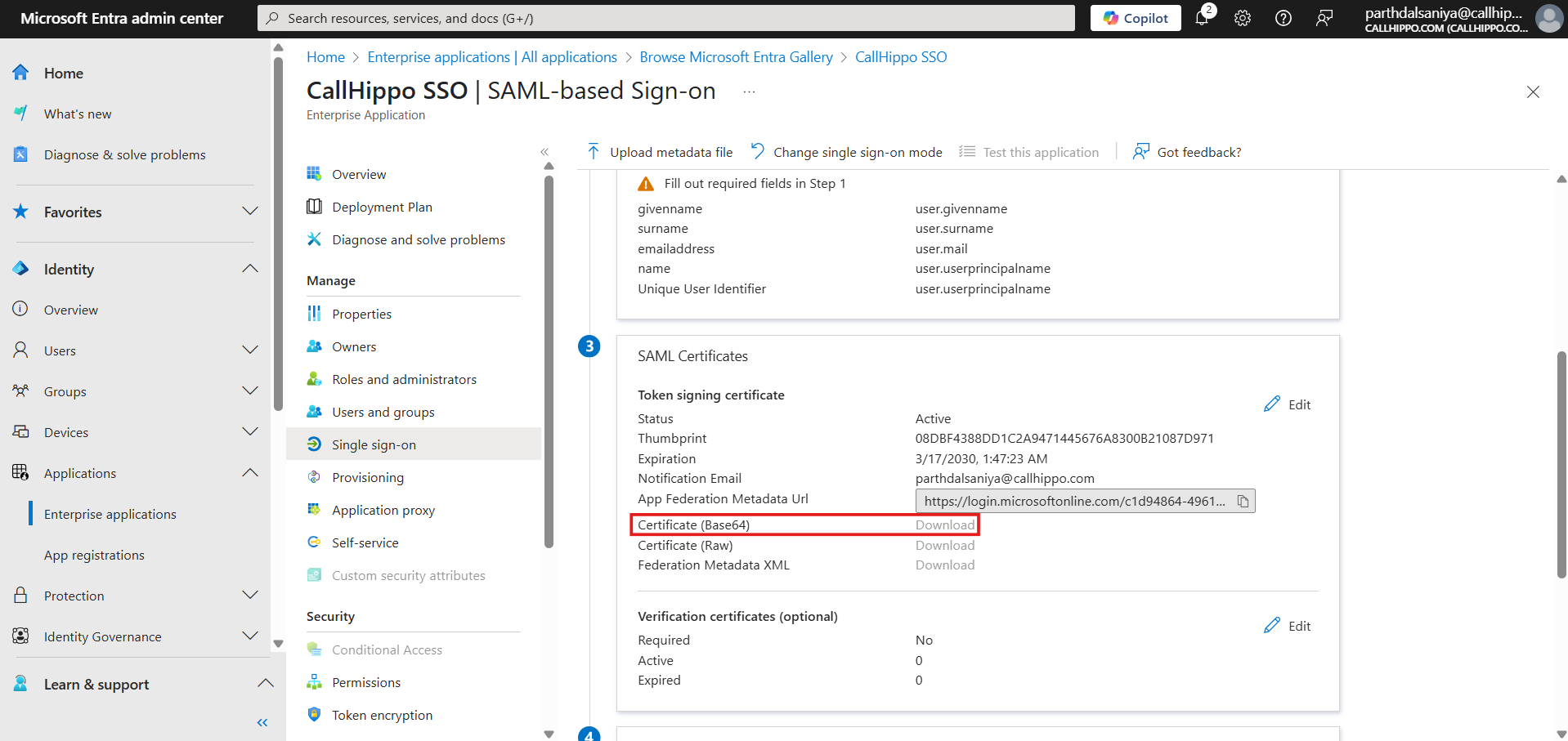Open Diagnose and solve problems resource item
Screen dimensions: 1568x741
[418, 240]
